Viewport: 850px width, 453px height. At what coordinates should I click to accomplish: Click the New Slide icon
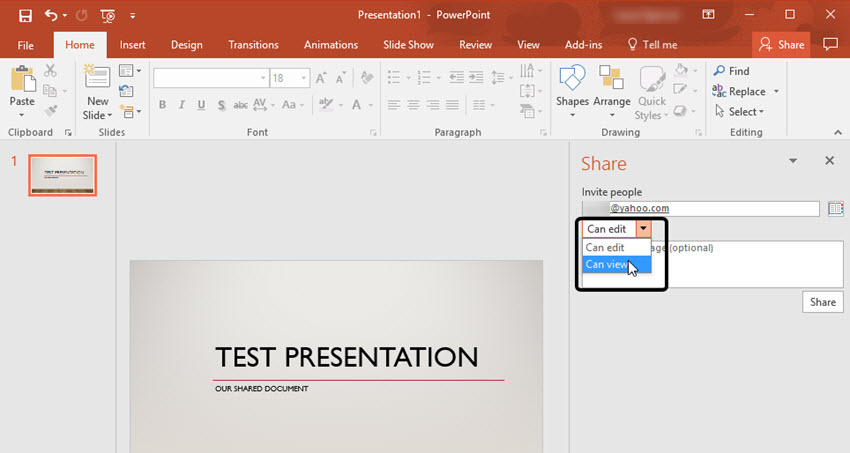pos(97,77)
